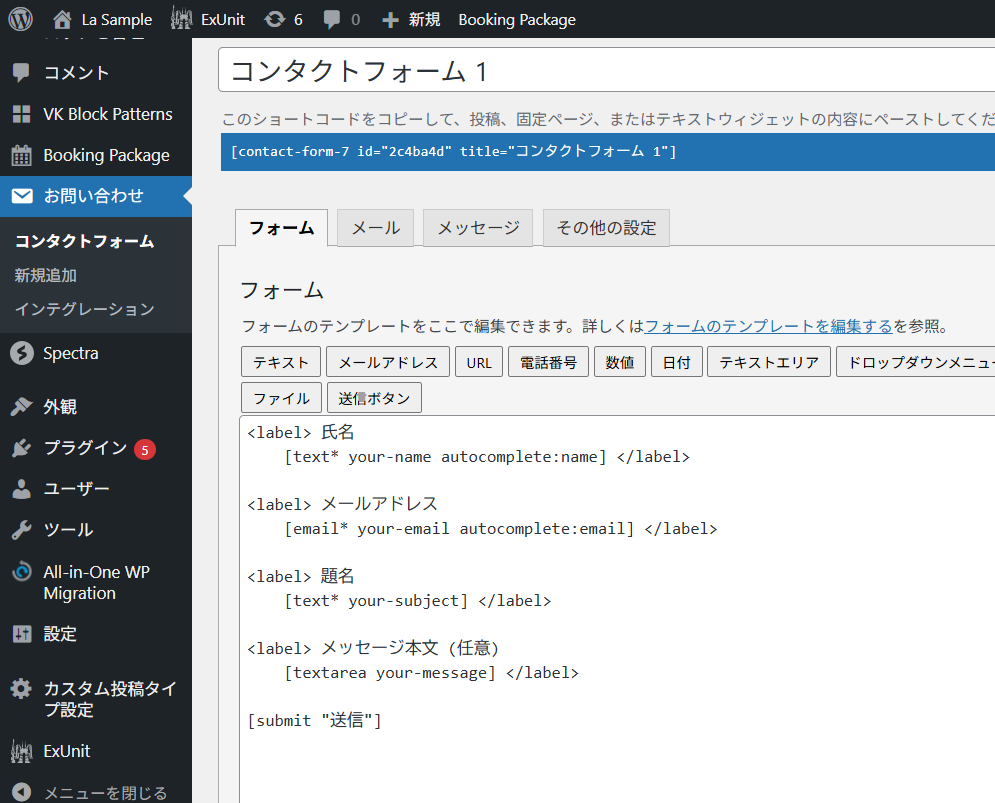Insert a ファイル tag
This screenshot has height=803, width=995.
[281, 398]
